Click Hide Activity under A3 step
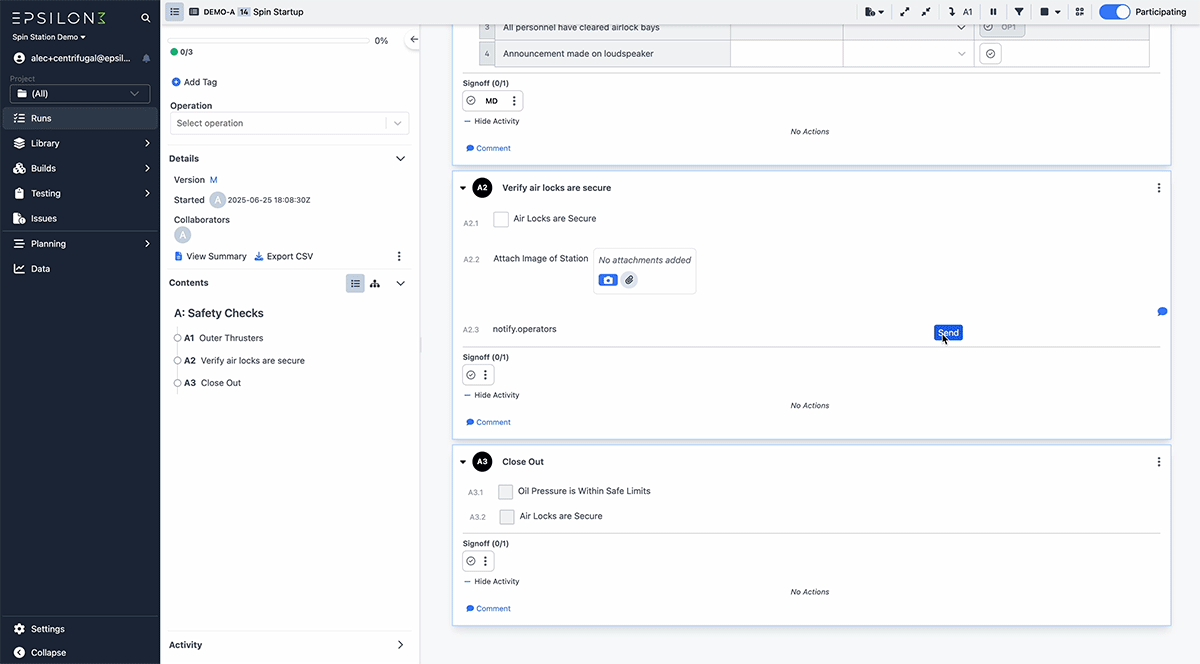The height and width of the screenshot is (664, 1200). click(x=491, y=581)
